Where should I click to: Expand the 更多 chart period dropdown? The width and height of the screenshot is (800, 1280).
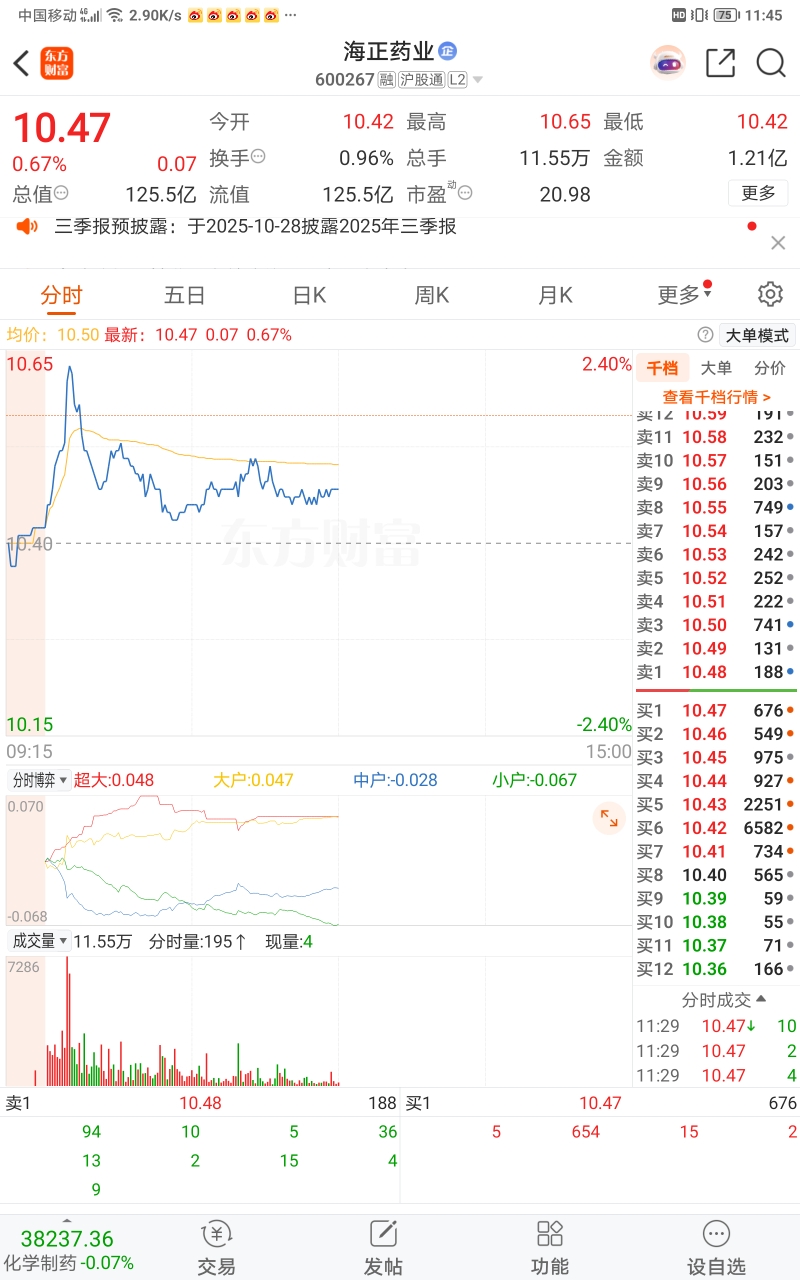point(684,295)
